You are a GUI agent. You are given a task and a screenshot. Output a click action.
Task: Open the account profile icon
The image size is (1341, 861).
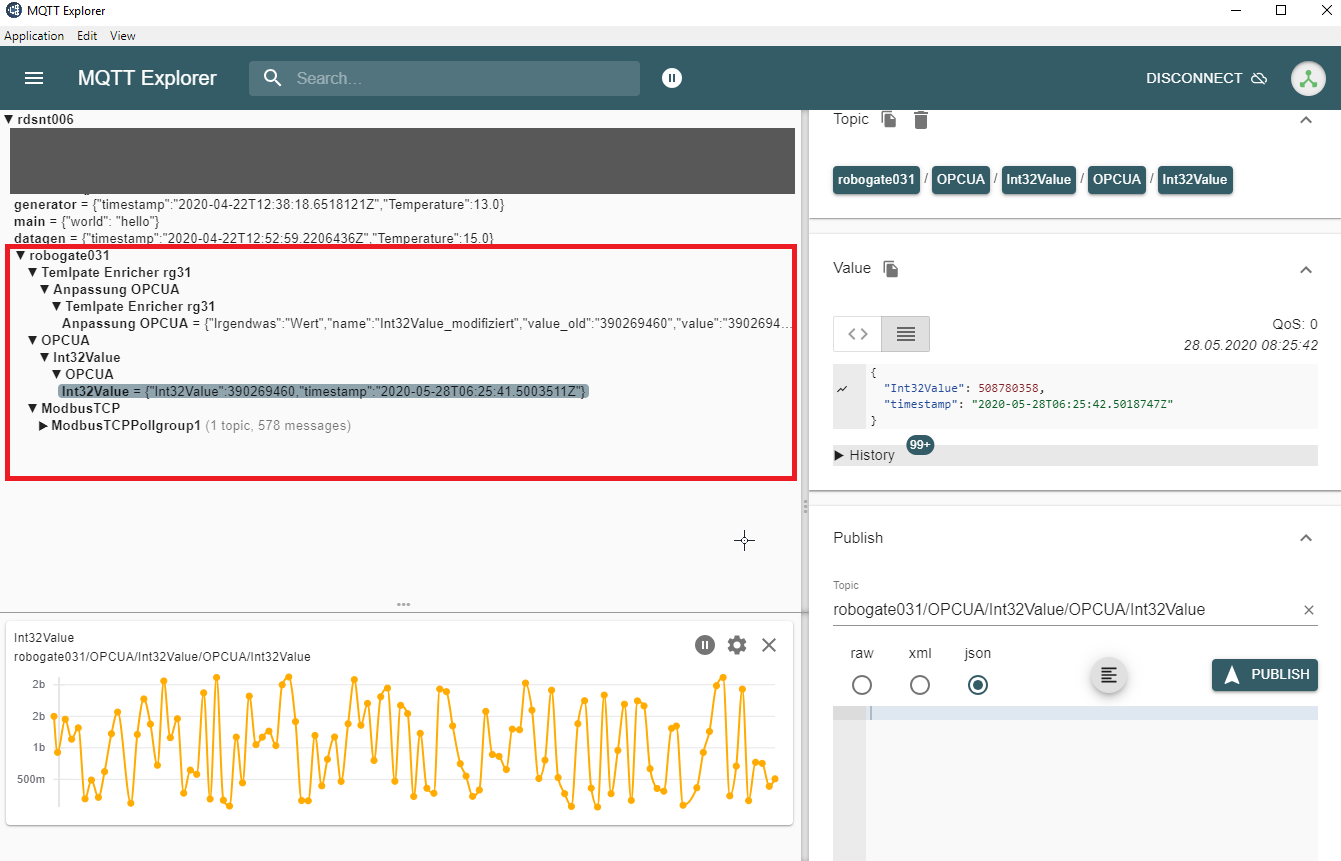pyautogui.click(x=1308, y=78)
